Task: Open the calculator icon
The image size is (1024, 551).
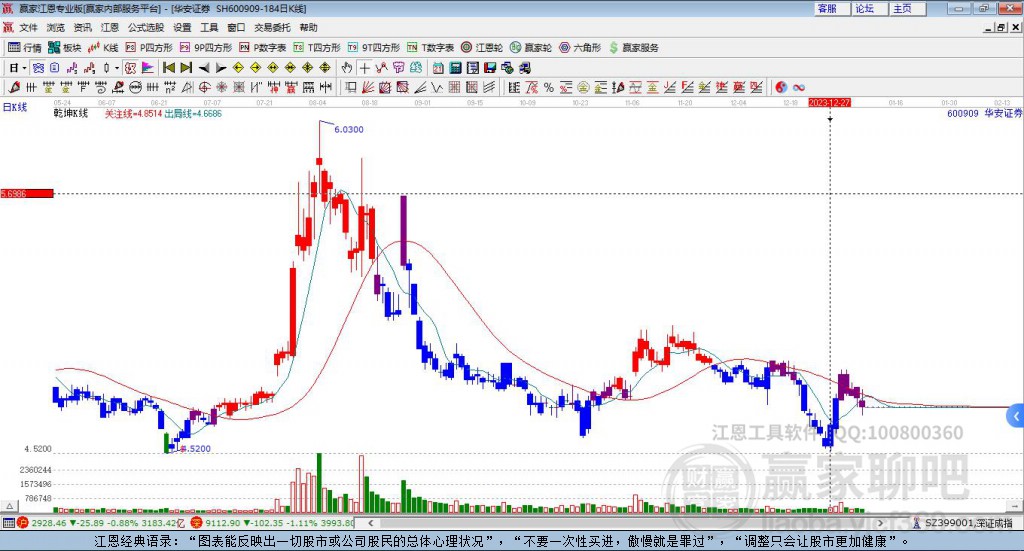Action: point(456,68)
